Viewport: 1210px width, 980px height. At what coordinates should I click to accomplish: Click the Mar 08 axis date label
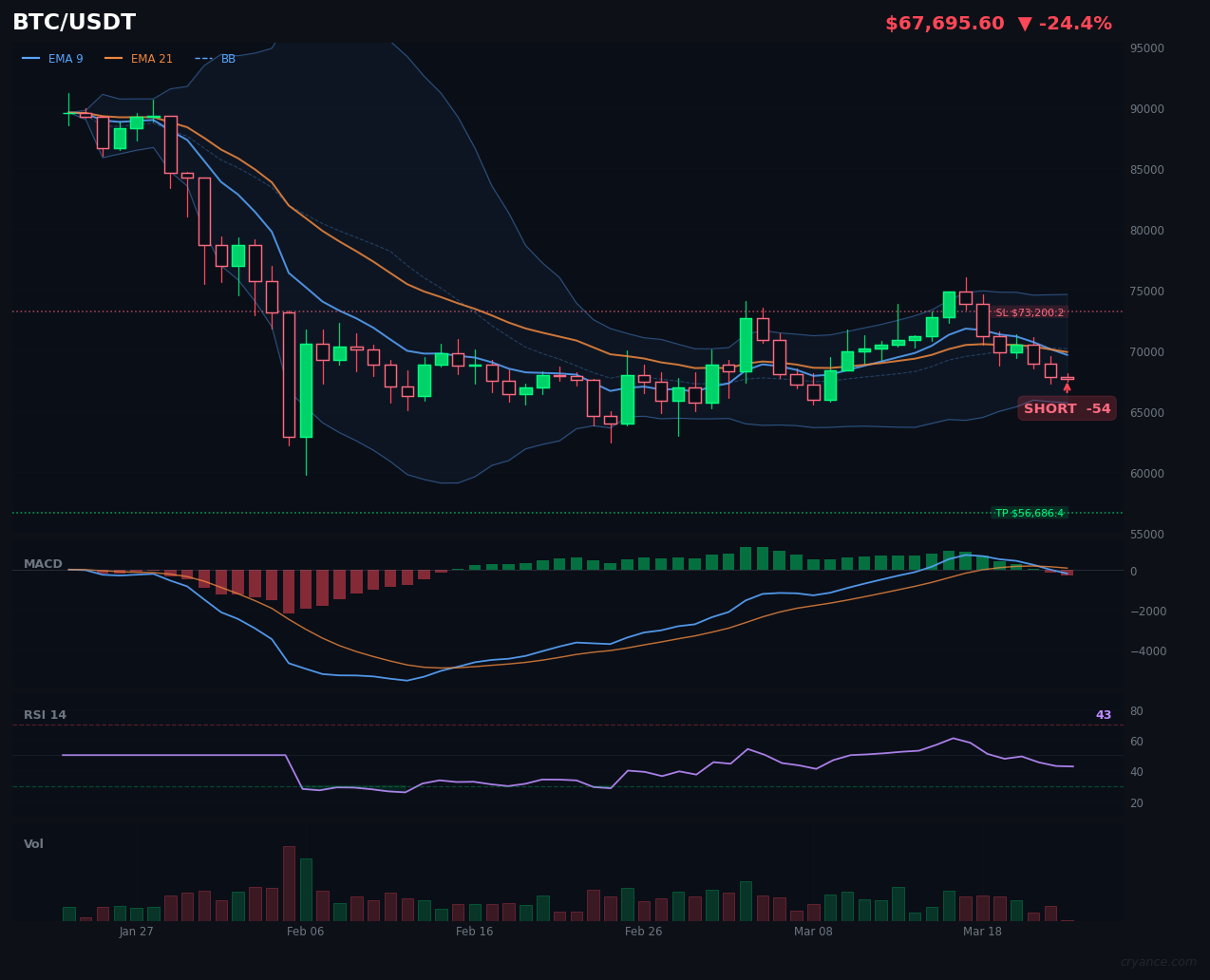(813, 932)
